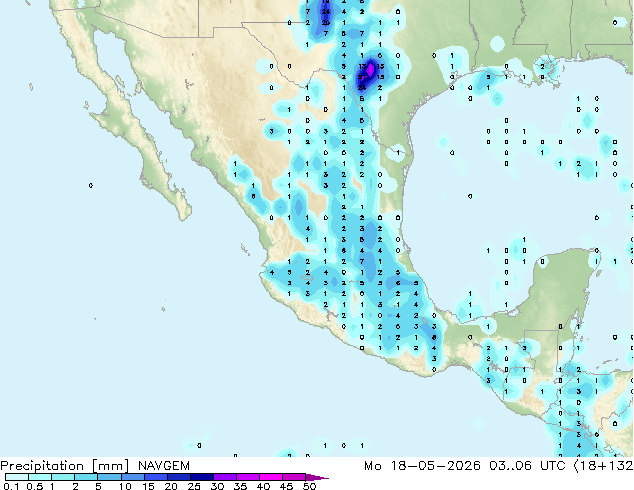634x490 pixels.
Task: Click the 20–25 mm legend color box
Action: click(178, 477)
